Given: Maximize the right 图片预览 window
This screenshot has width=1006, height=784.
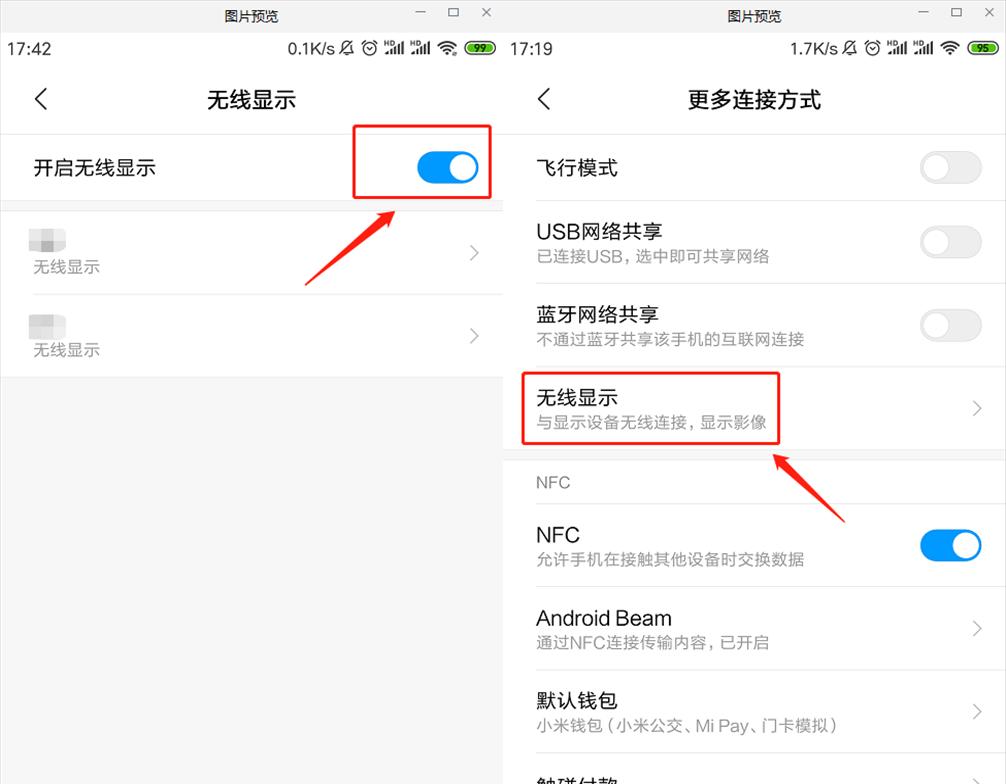Looking at the screenshot, I should pos(957,12).
